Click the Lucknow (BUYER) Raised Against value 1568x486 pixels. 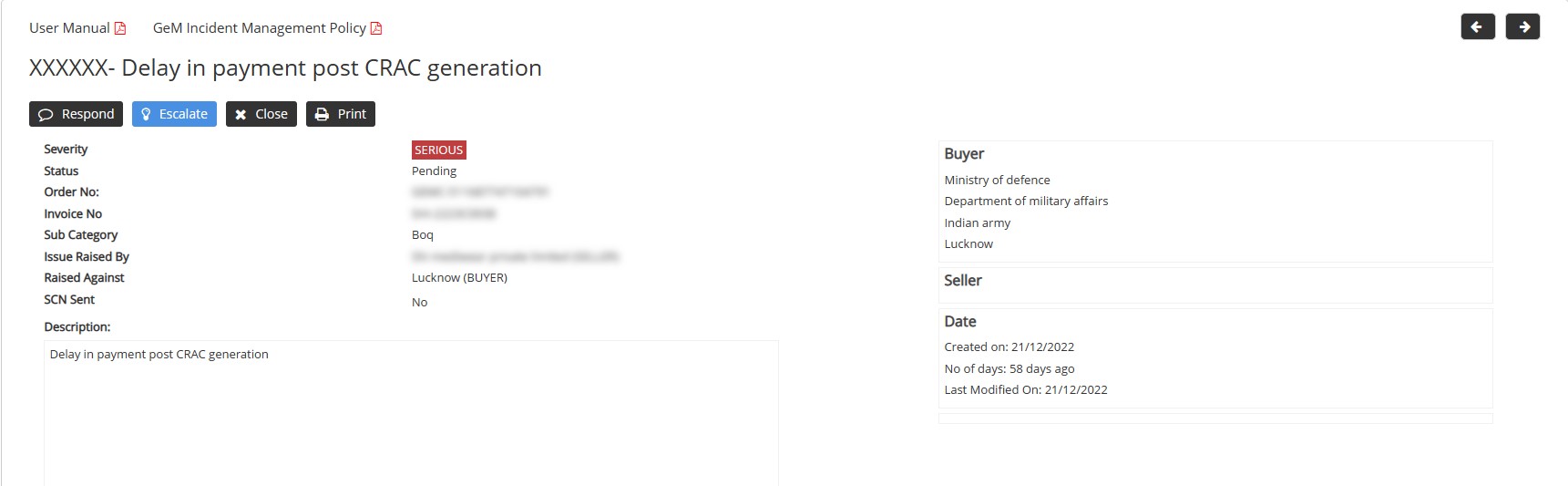click(459, 278)
